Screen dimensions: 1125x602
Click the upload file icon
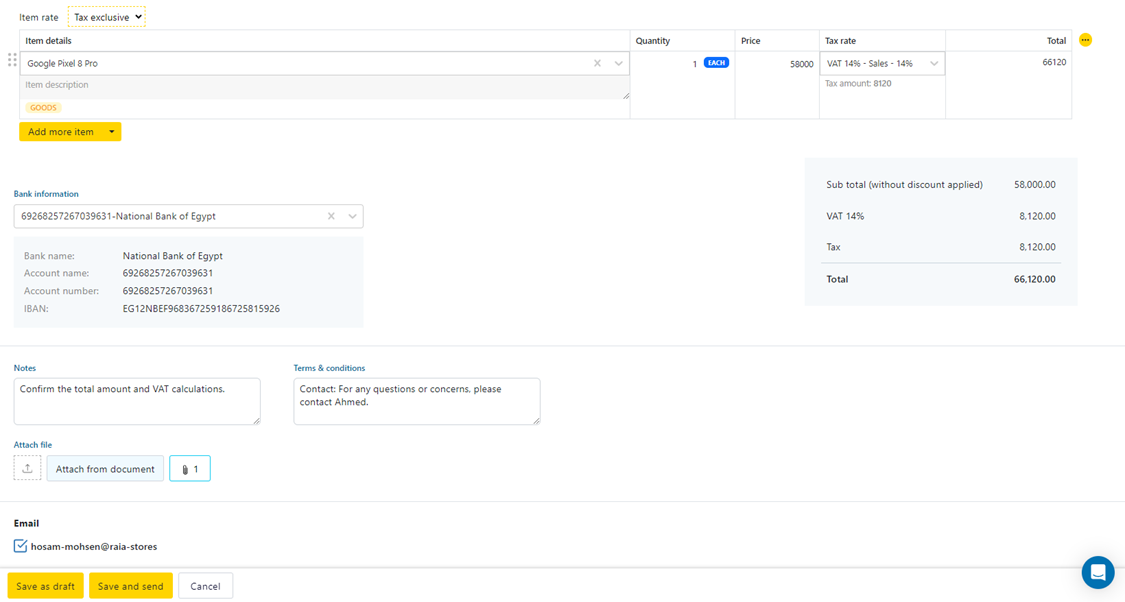(27, 468)
